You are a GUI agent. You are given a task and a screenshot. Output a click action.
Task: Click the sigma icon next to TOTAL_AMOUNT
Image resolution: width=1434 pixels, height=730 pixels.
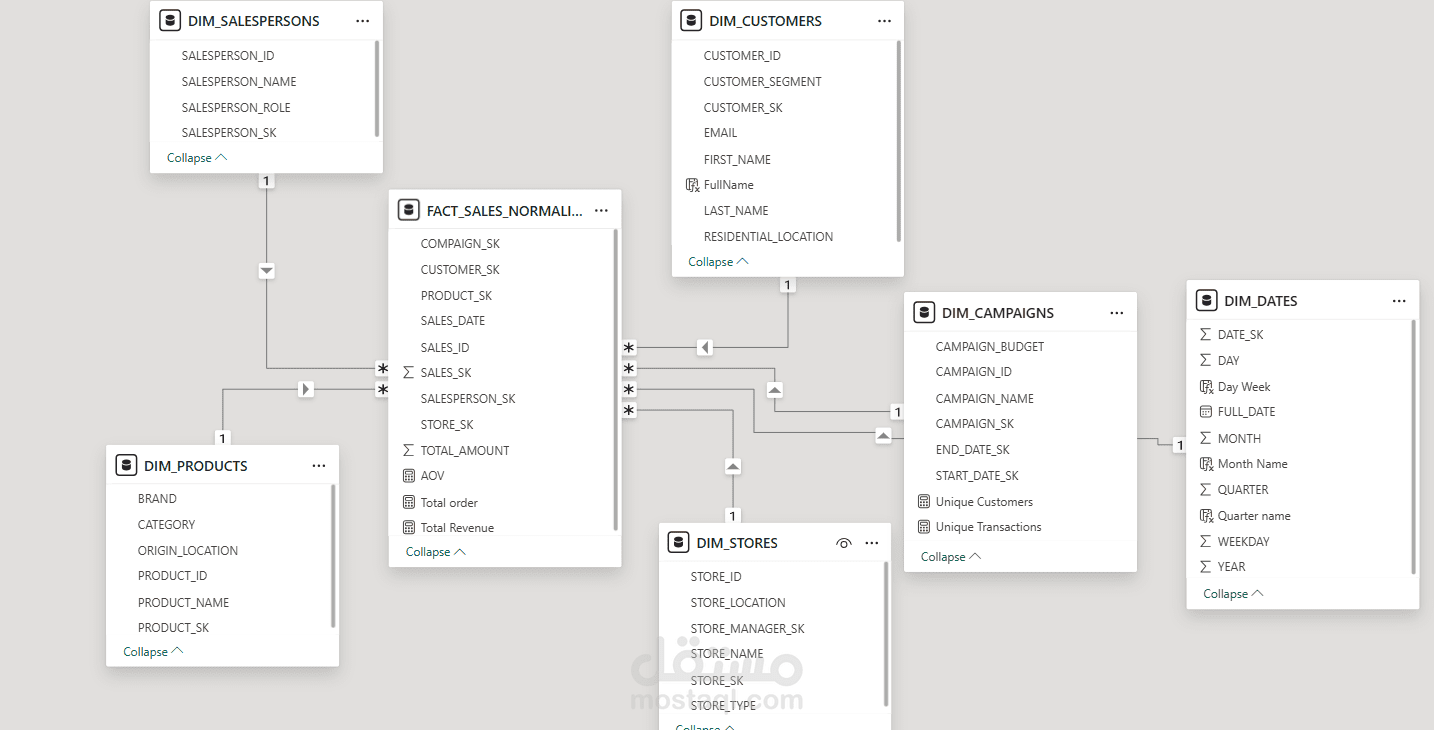coord(408,451)
